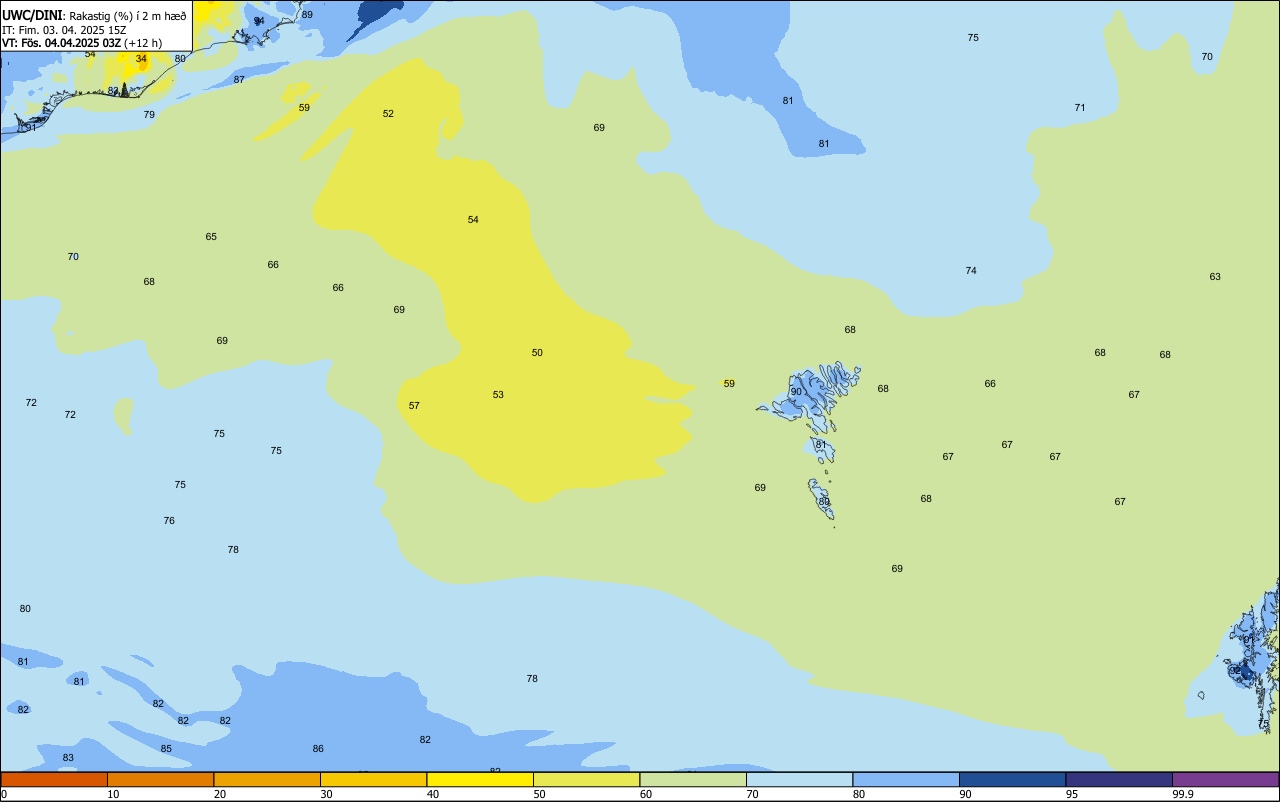The height and width of the screenshot is (802, 1280).
Task: Select the humidity value 65
Action: (211, 237)
